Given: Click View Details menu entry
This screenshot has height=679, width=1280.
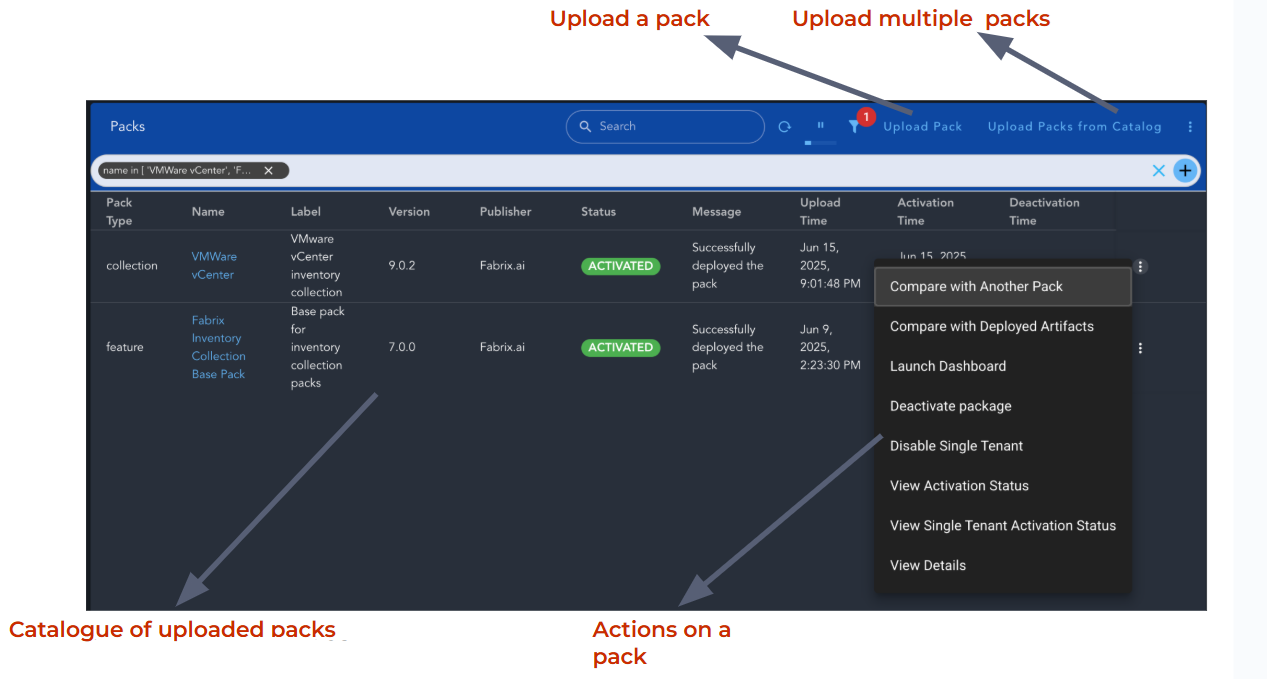Looking at the screenshot, I should pos(928,566).
